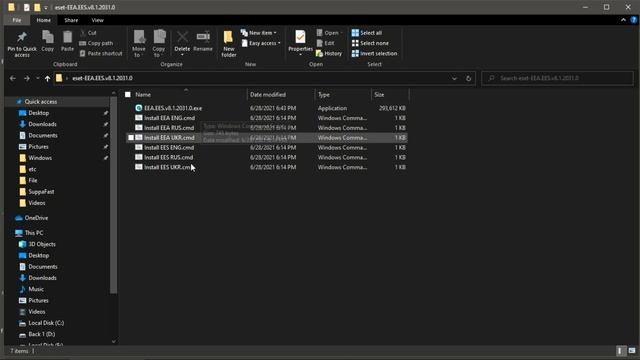
Task: Open Downloads under Quick access
Action: click(x=42, y=124)
